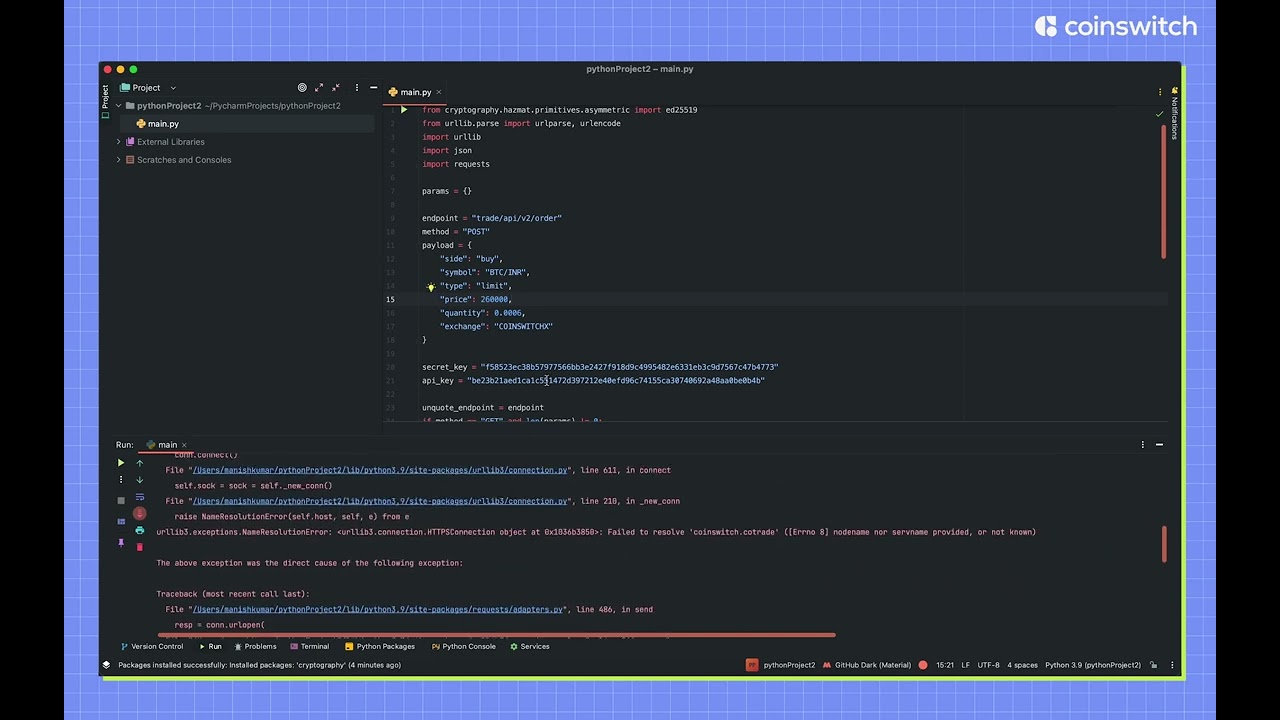
Task: Click Run console vertical scrollbar
Action: click(x=1164, y=545)
